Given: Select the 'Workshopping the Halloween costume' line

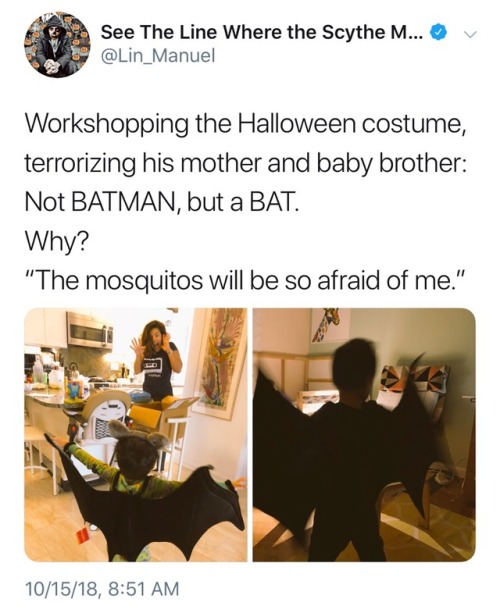Looking at the screenshot, I should pos(245,126).
